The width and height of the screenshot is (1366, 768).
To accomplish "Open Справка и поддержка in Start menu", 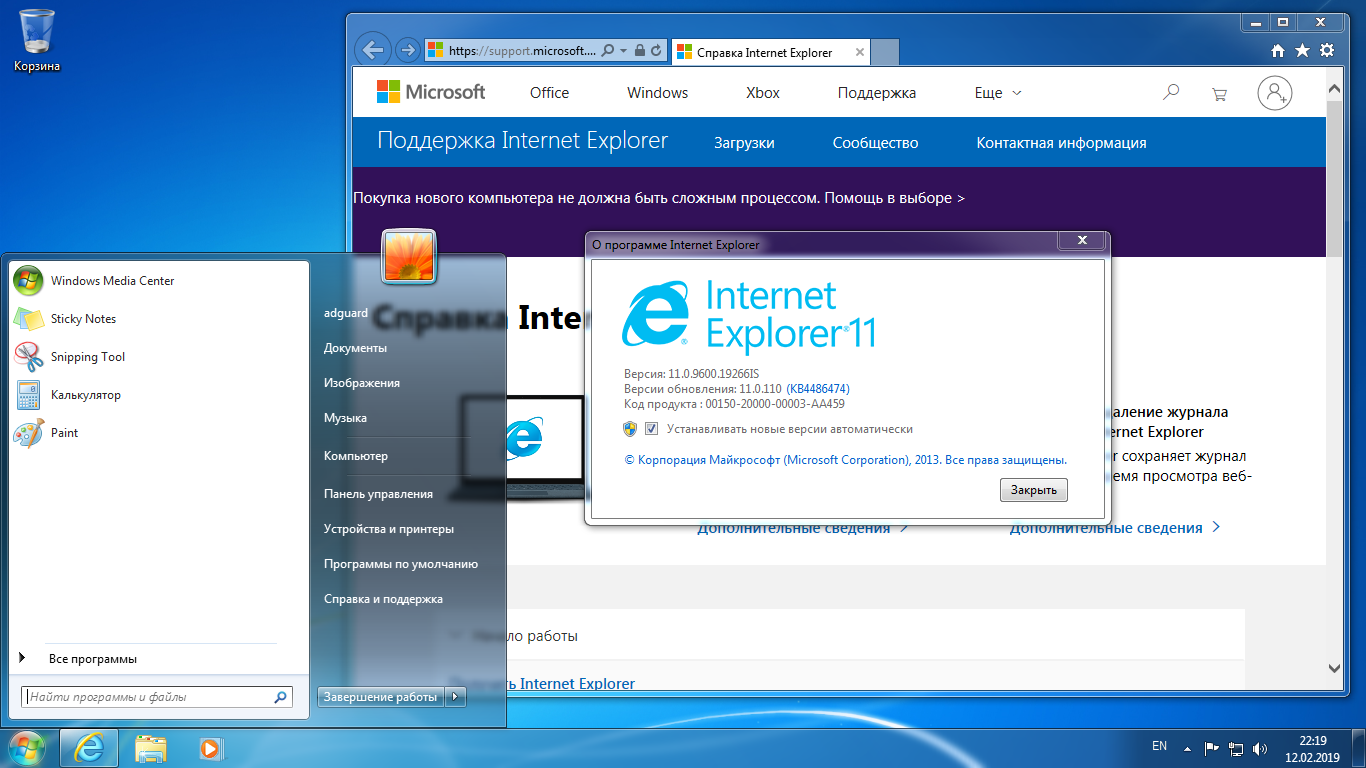I will 383,599.
